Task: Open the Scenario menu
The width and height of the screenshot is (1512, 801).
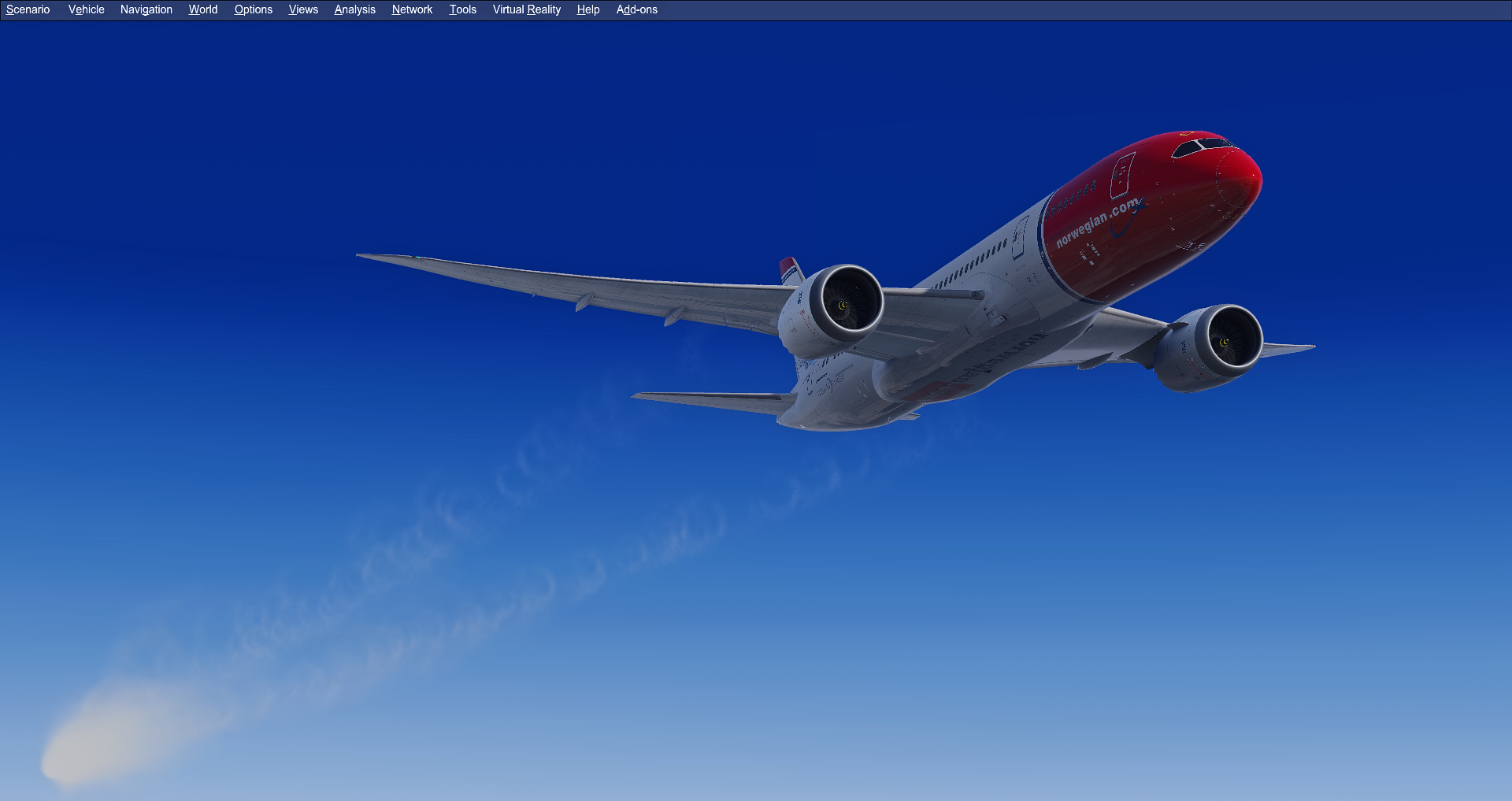Action: [28, 9]
